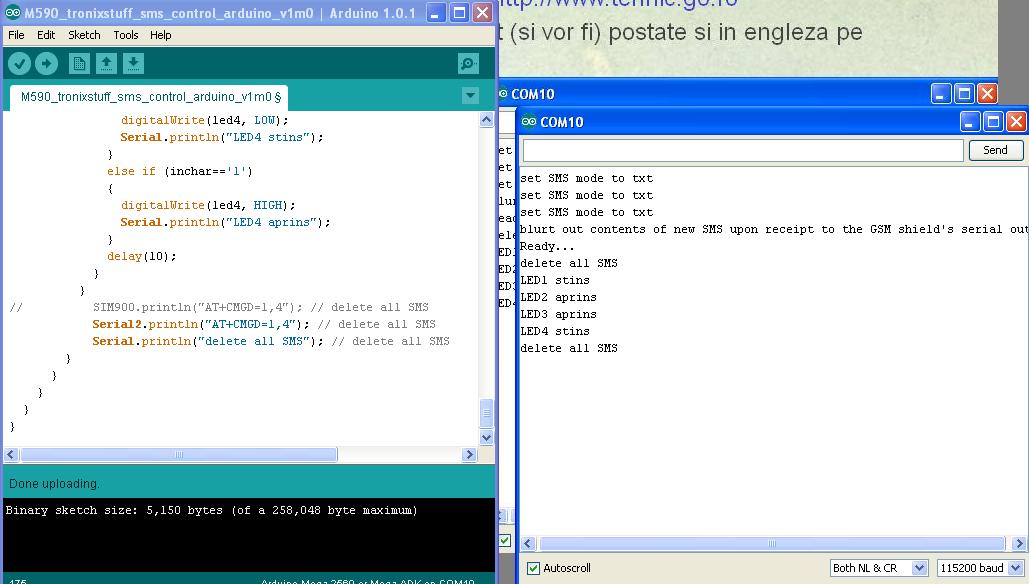This screenshot has width=1029, height=584.
Task: Create a new sketch via toolbar icon
Action: (81, 63)
